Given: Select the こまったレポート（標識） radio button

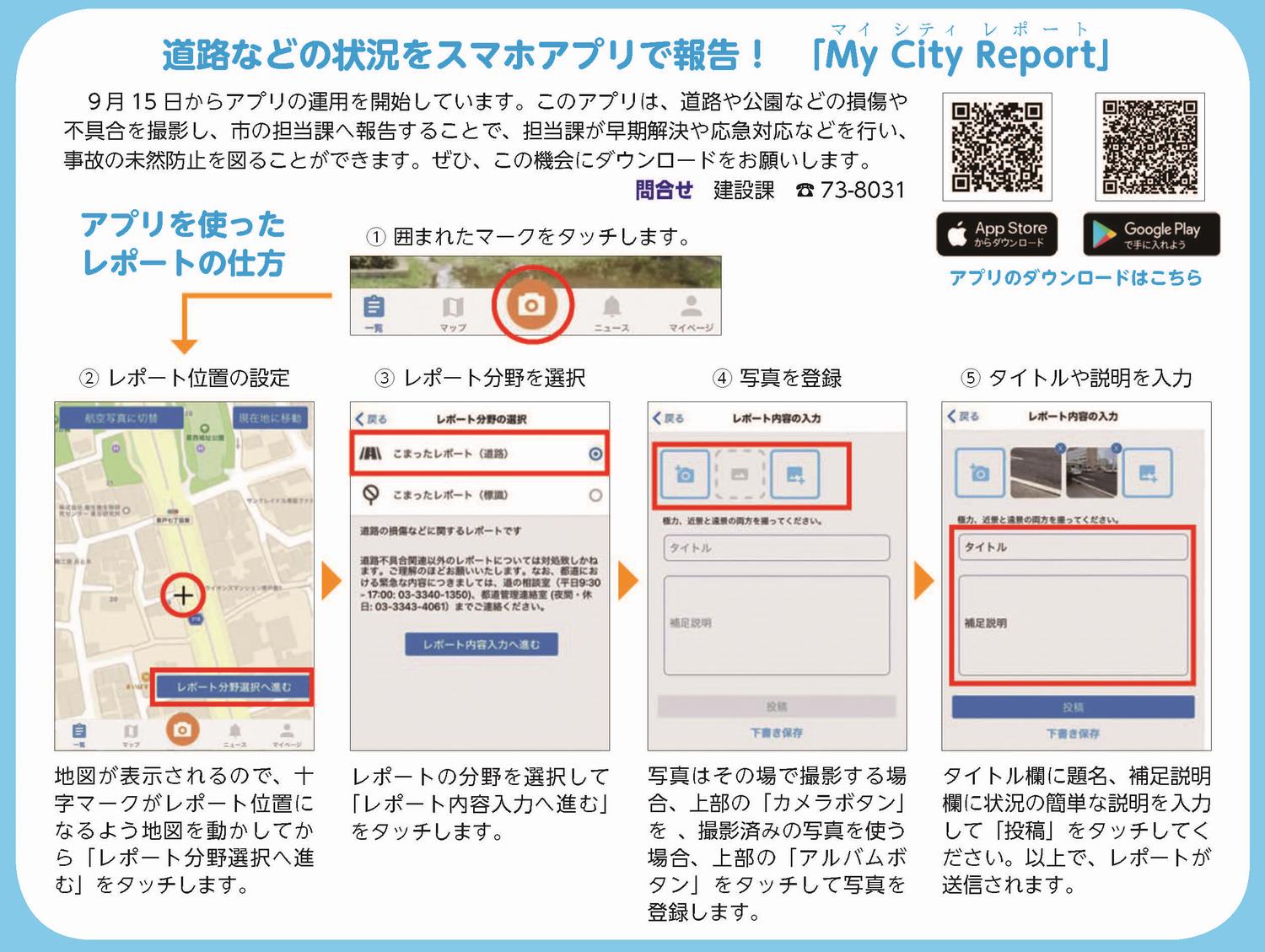Looking at the screenshot, I should click(x=595, y=495).
